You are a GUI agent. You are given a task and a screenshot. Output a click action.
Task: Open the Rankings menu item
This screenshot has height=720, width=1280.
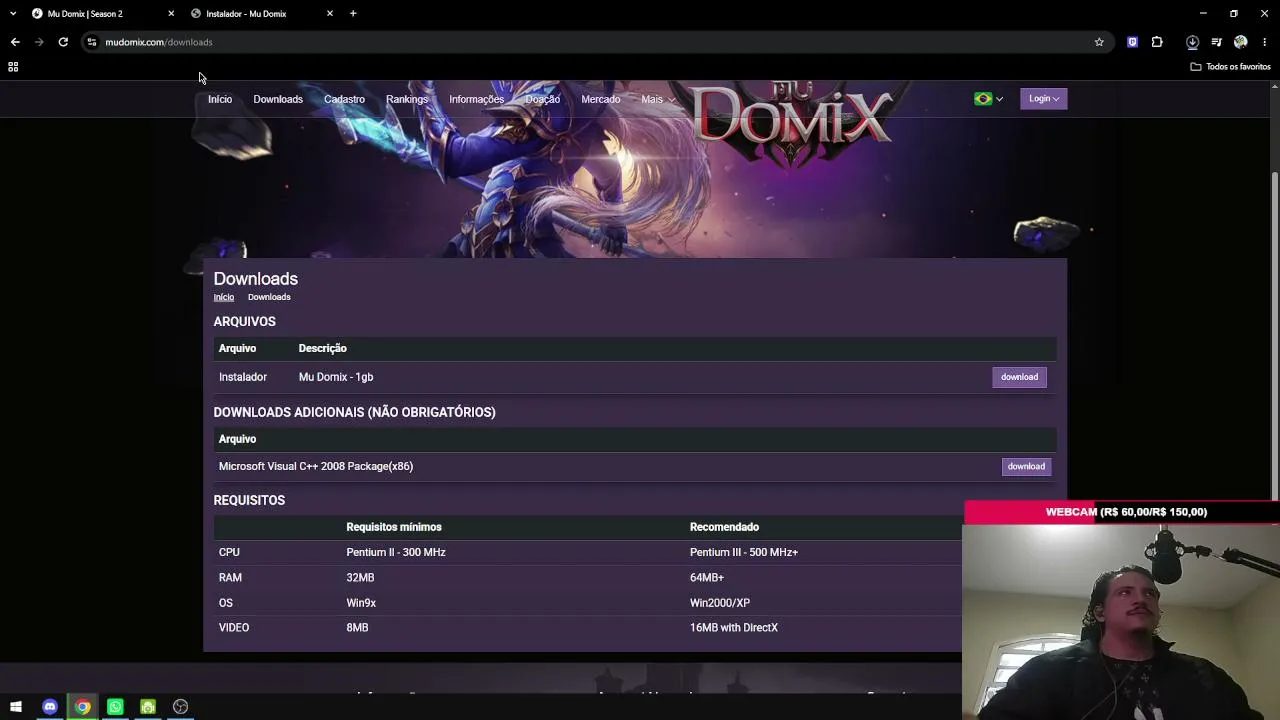(x=407, y=99)
